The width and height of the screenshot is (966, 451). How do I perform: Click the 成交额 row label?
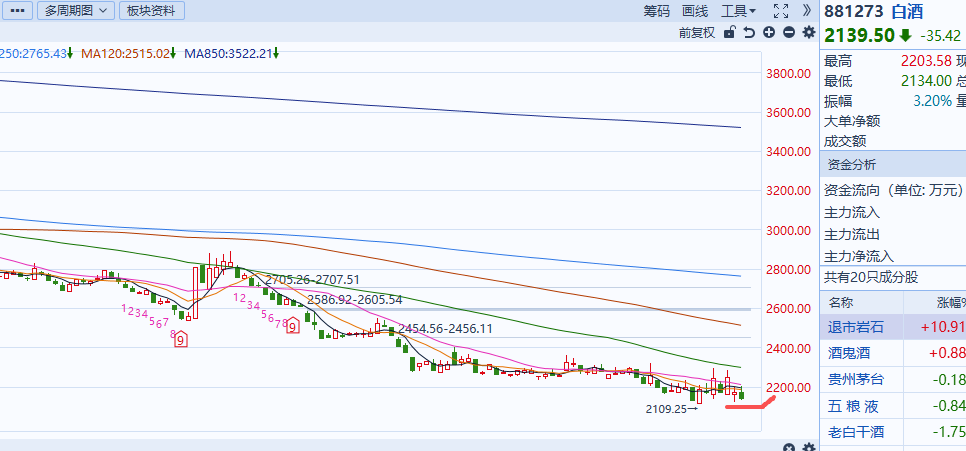tap(845, 141)
